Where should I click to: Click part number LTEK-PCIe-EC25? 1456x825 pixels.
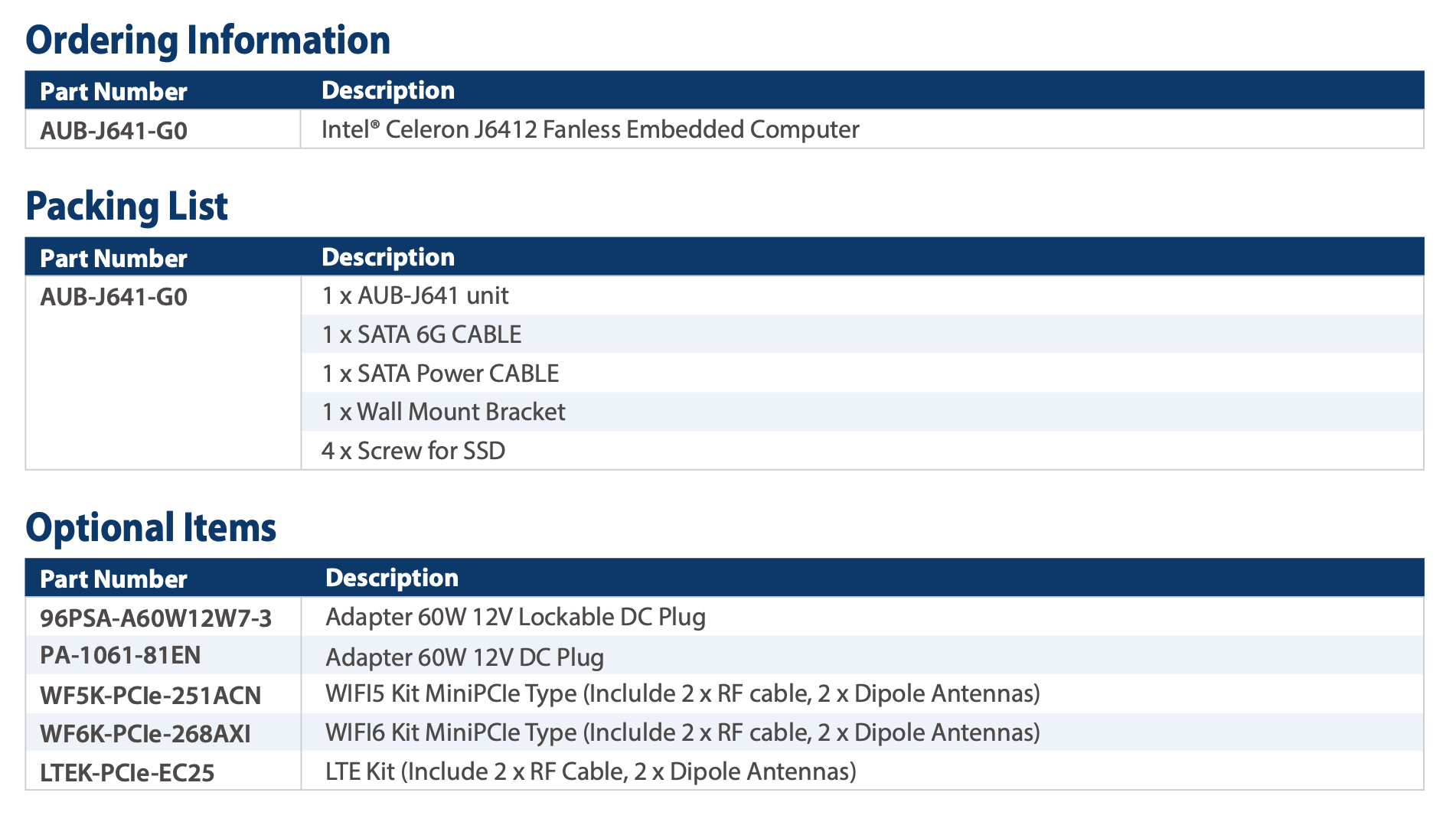pos(127,773)
